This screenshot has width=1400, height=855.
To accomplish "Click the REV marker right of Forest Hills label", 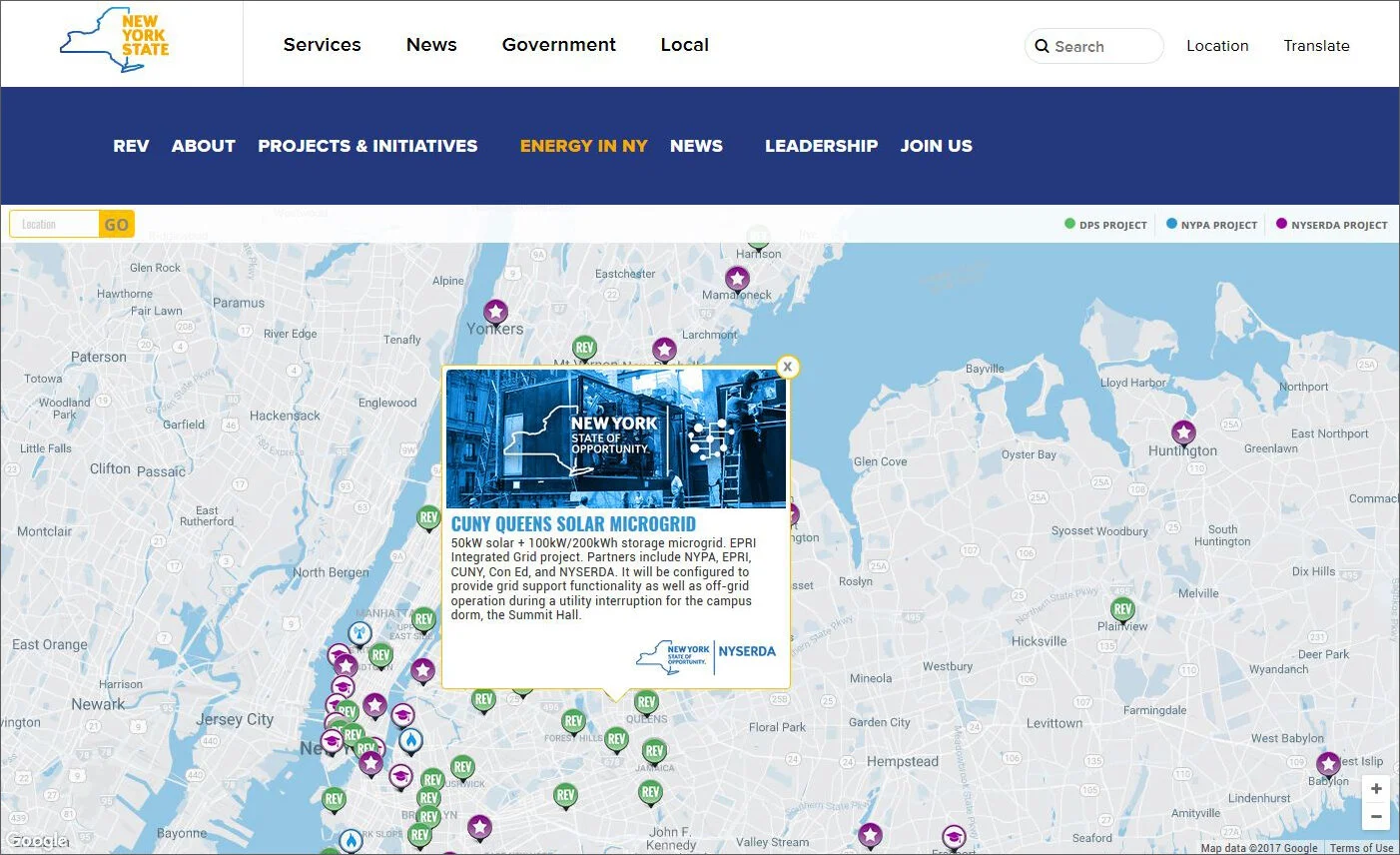I will coord(616,740).
